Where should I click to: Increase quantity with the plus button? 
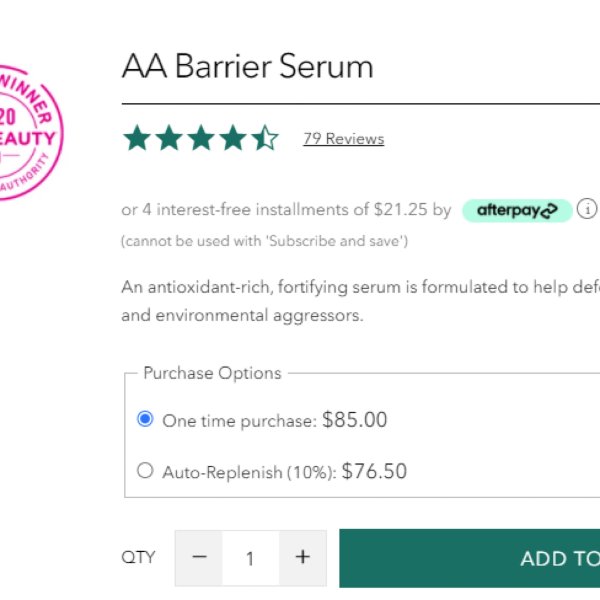pyautogui.click(x=303, y=558)
